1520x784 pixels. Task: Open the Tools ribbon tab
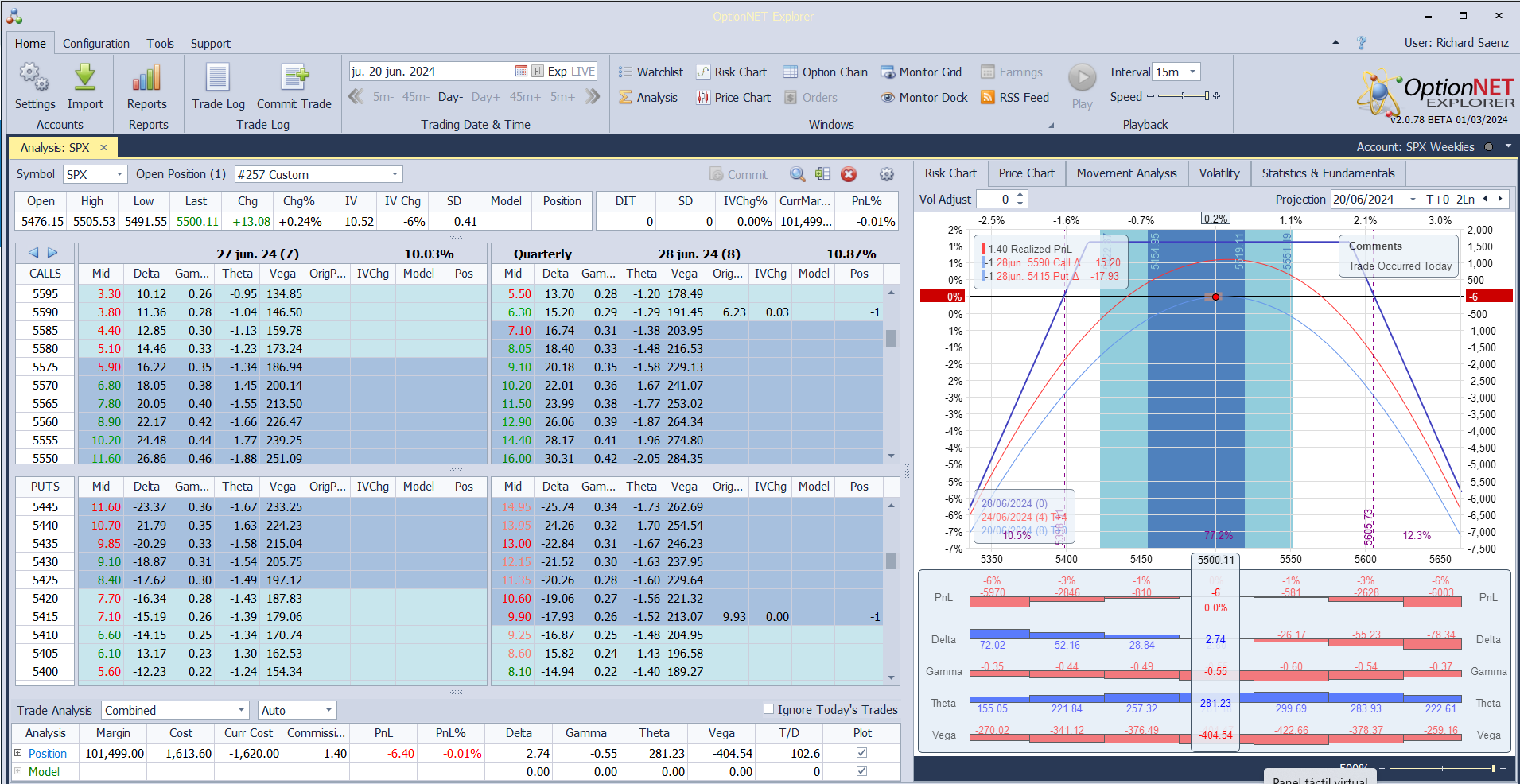(x=160, y=44)
